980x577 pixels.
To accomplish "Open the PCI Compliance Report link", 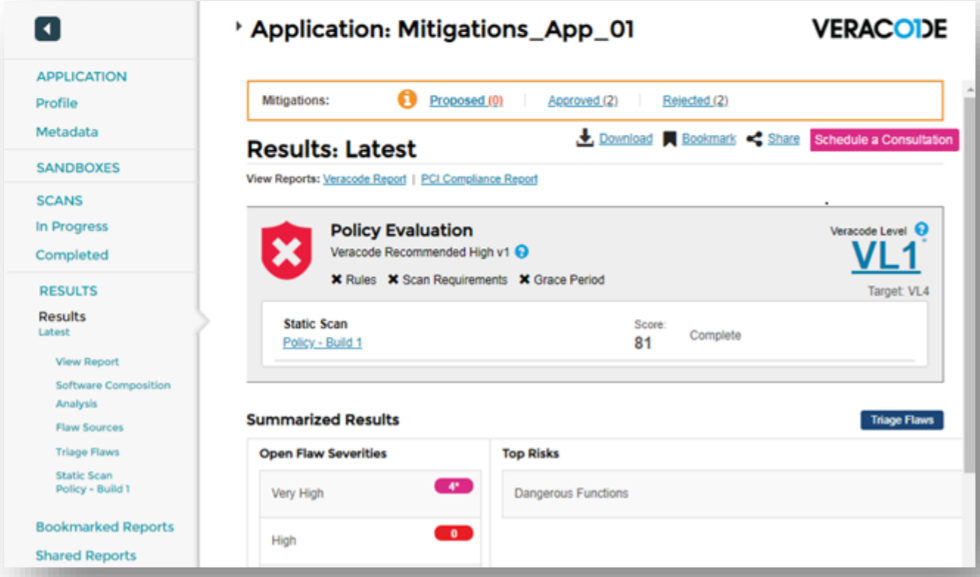I will (479, 179).
